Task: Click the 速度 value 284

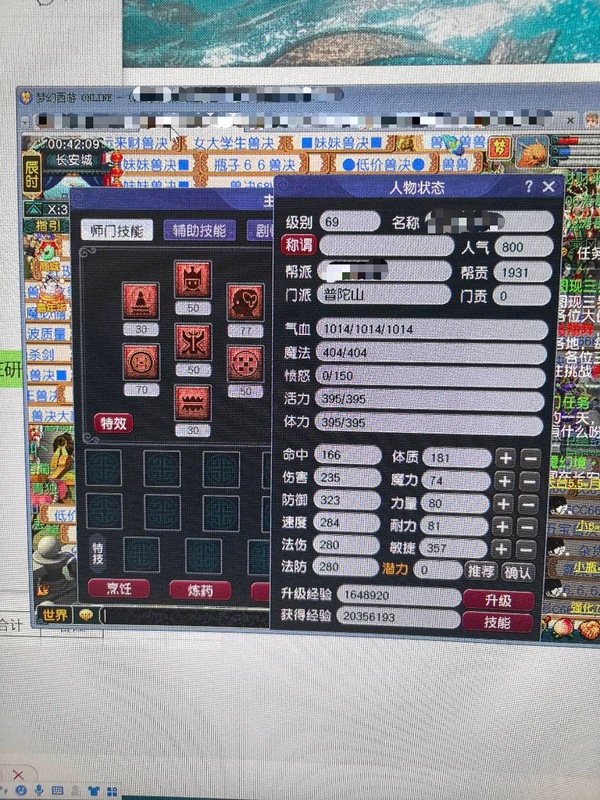Action: [346, 523]
